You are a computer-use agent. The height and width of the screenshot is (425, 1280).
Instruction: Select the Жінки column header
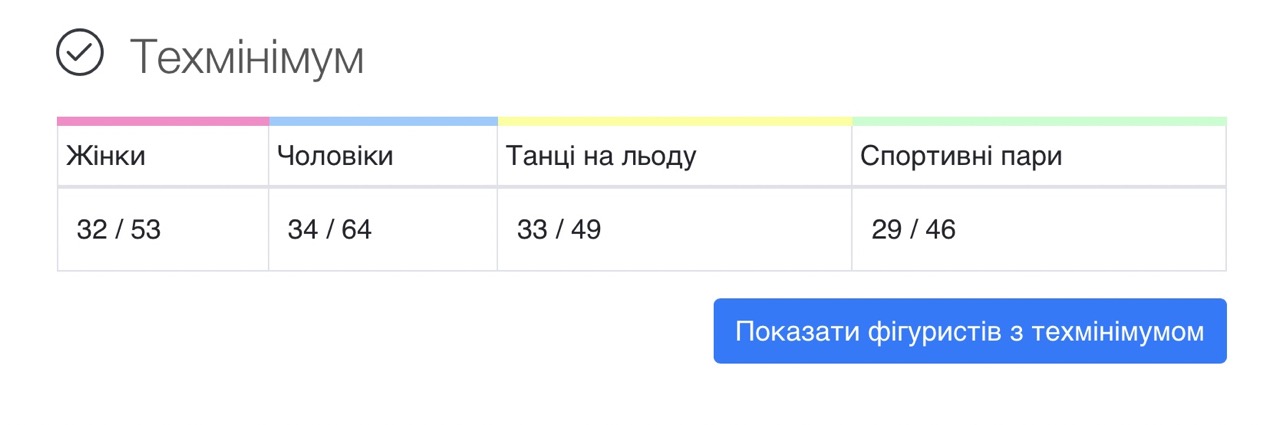[106, 157]
